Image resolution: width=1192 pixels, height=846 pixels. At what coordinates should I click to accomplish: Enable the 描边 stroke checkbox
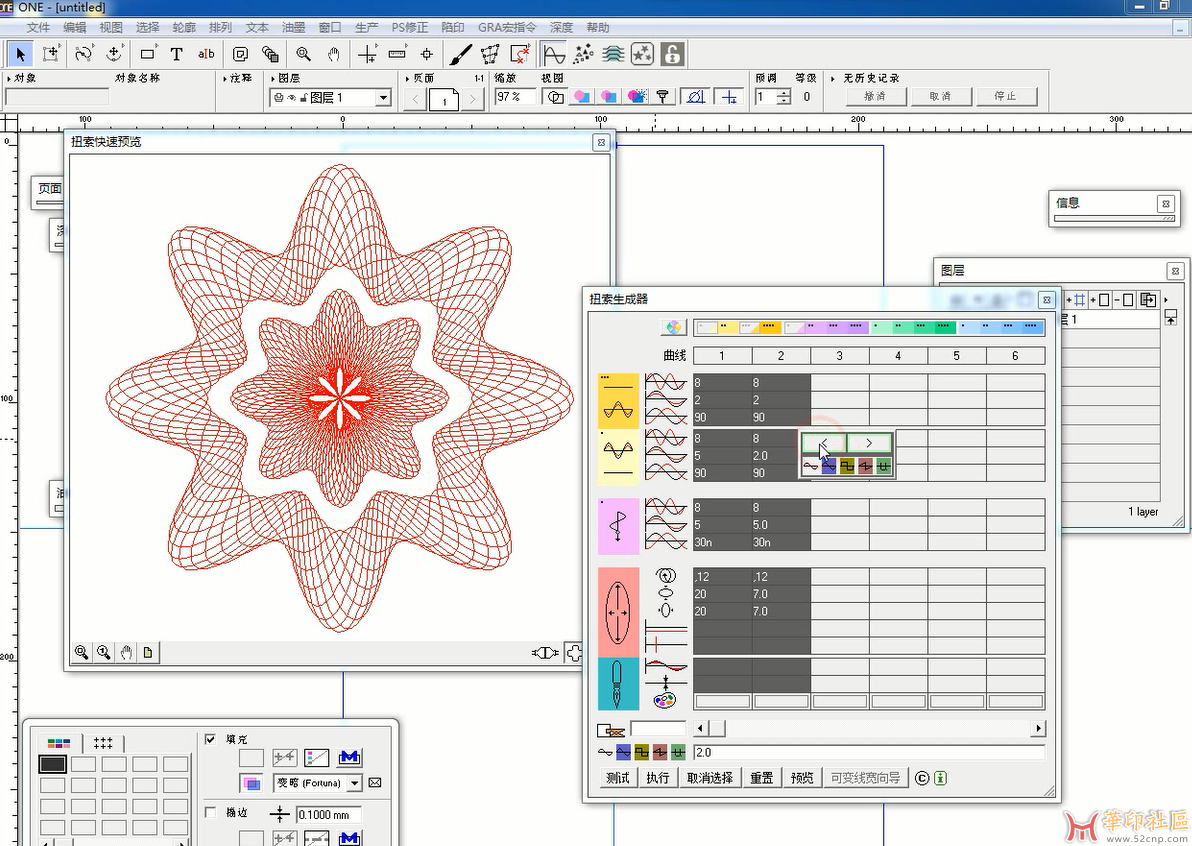tap(210, 813)
